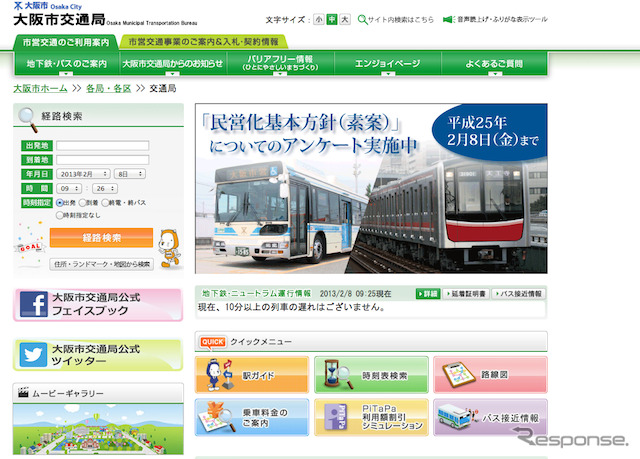
Task: Expand the hour dropdown showing 09
Action: click(x=68, y=188)
